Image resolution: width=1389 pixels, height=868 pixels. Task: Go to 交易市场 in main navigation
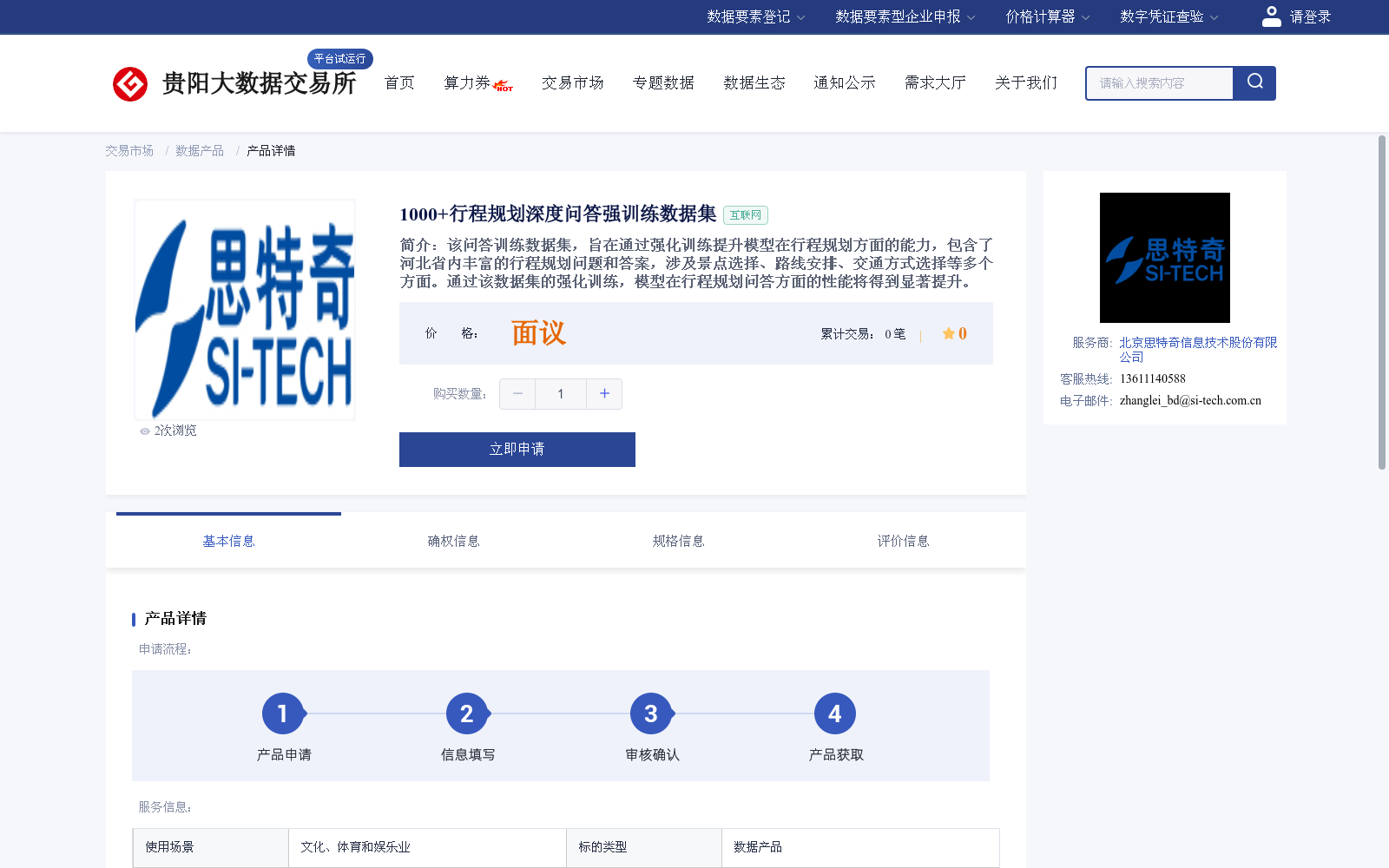point(573,83)
